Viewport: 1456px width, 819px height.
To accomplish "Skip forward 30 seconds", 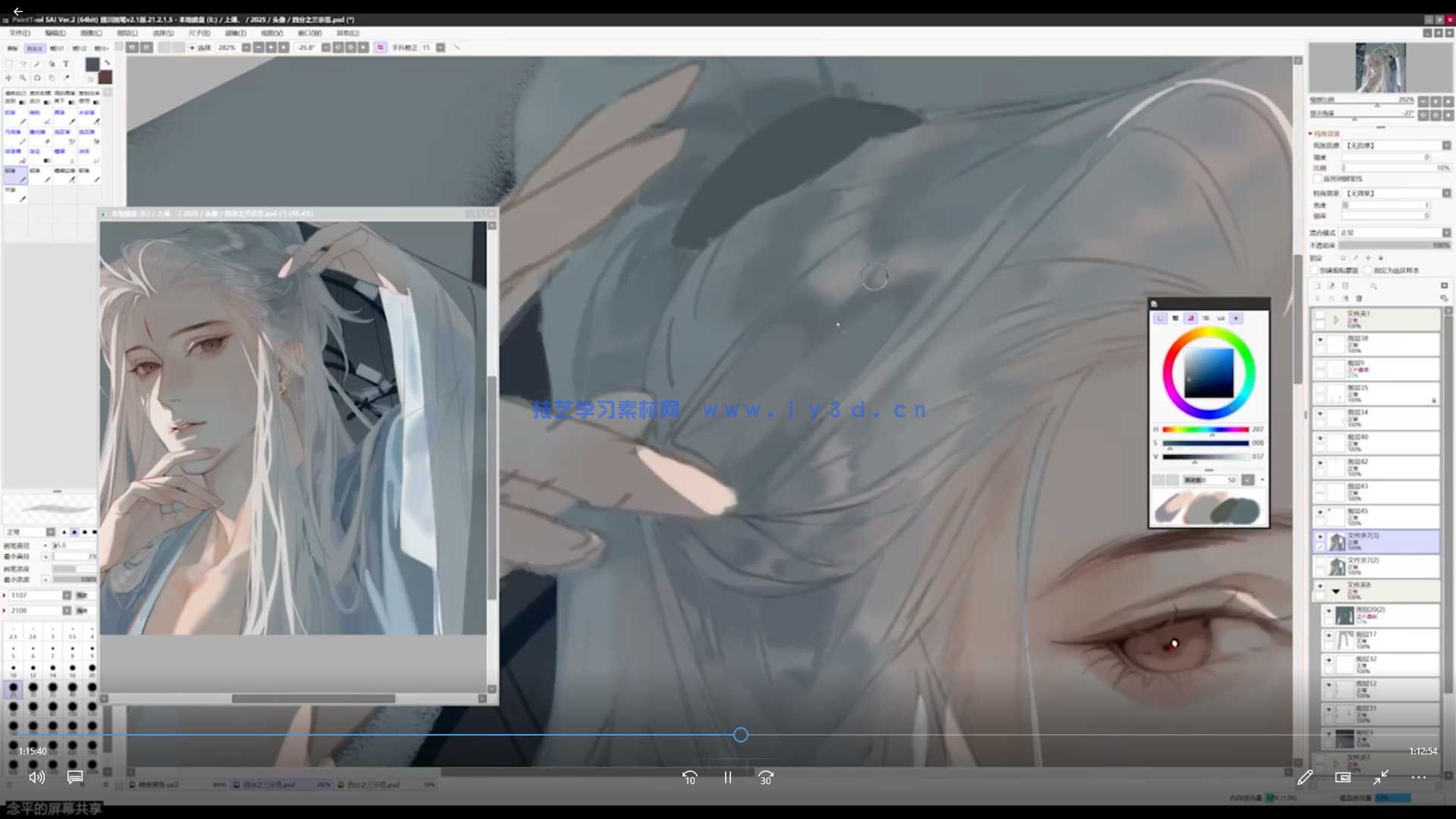I will (766, 777).
